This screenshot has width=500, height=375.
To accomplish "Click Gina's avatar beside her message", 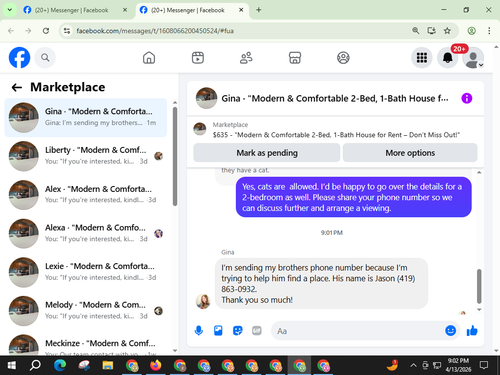I will [203, 301].
